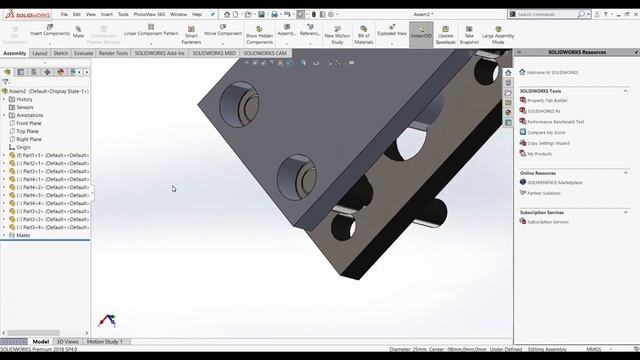Image resolution: width=640 pixels, height=360 pixels.
Task: Pin the menu bar with the pushpin
Action: point(213,14)
